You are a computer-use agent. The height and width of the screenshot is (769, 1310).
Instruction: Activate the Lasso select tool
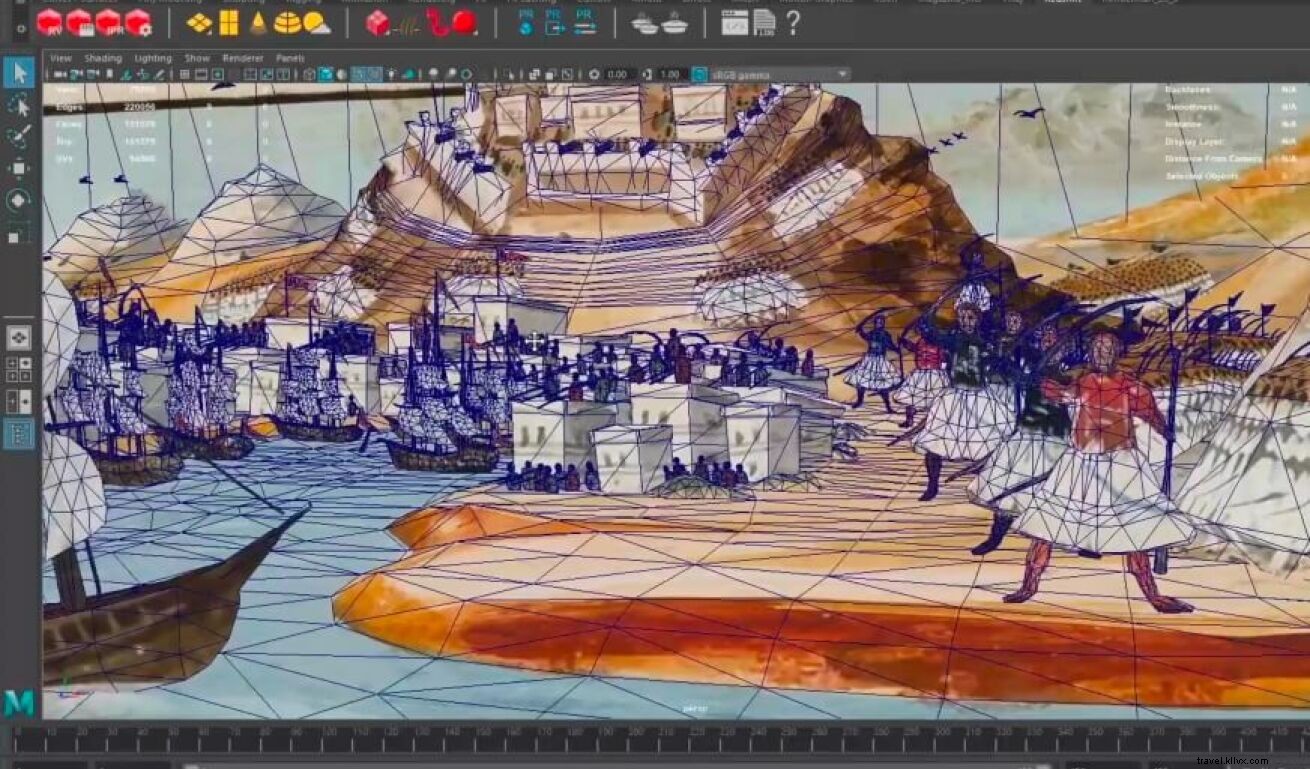[19, 105]
